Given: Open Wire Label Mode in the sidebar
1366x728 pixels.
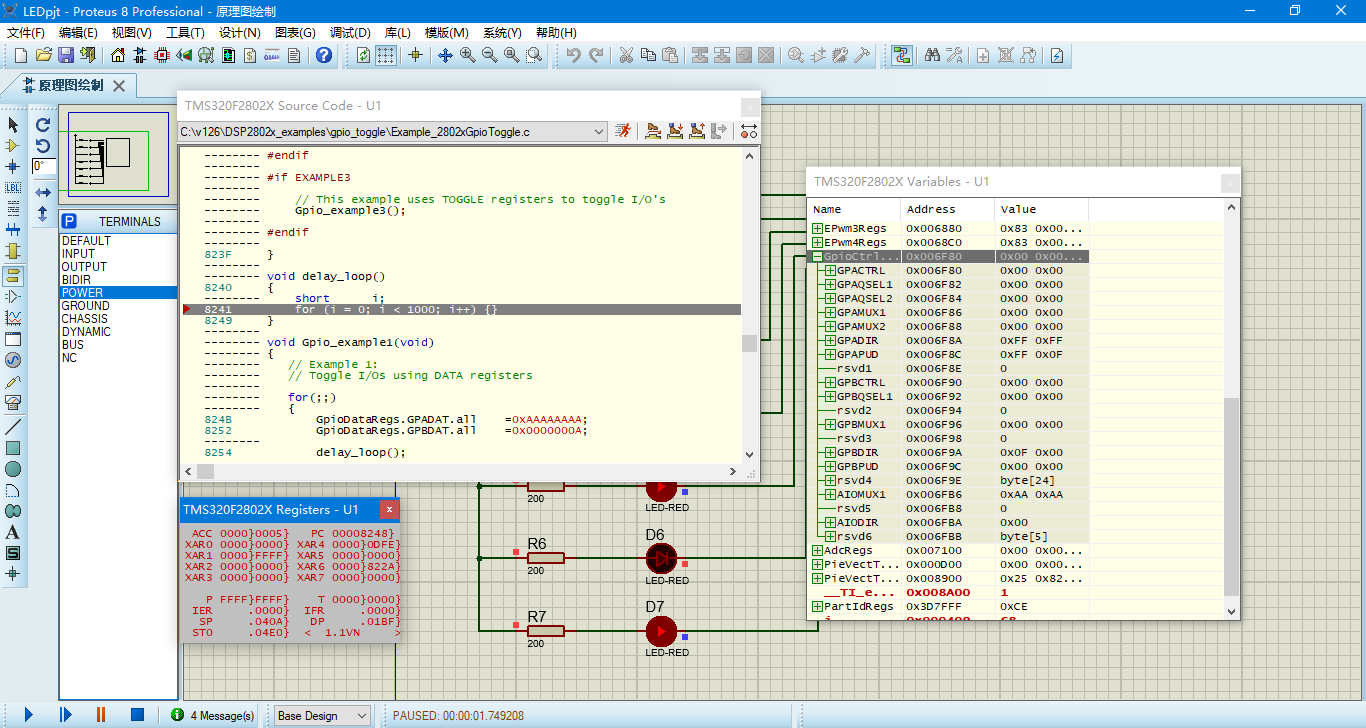Looking at the screenshot, I should point(14,187).
